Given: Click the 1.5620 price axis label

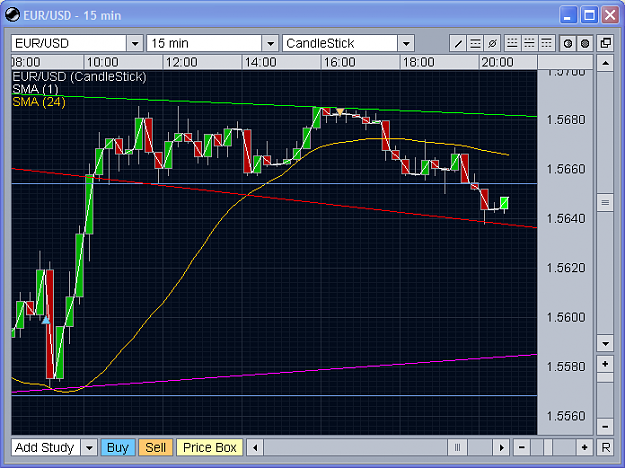Looking at the screenshot, I should [566, 267].
